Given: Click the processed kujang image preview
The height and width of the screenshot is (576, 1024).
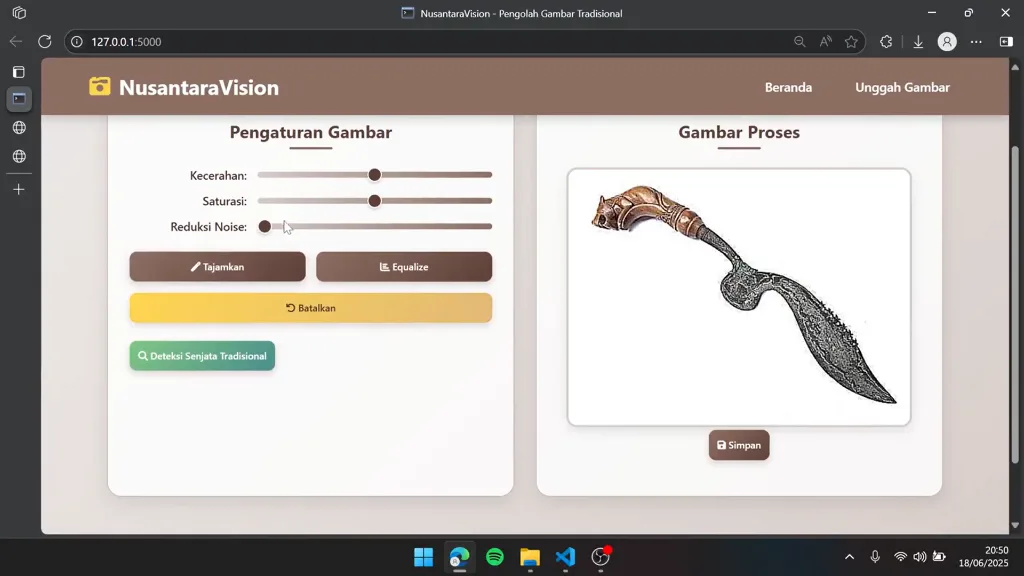Looking at the screenshot, I should [739, 297].
